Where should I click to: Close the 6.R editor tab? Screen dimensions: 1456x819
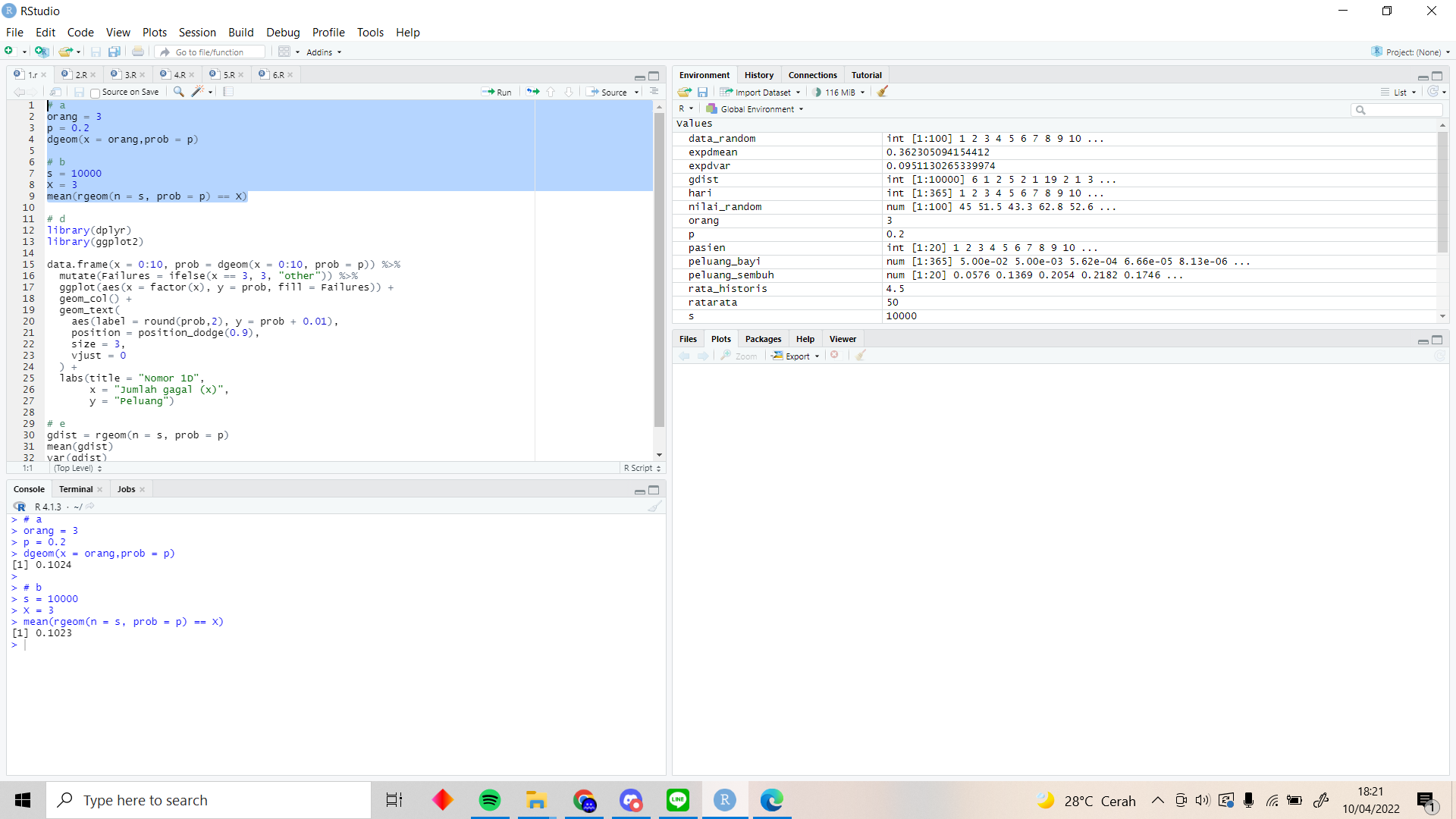pyautogui.click(x=290, y=75)
